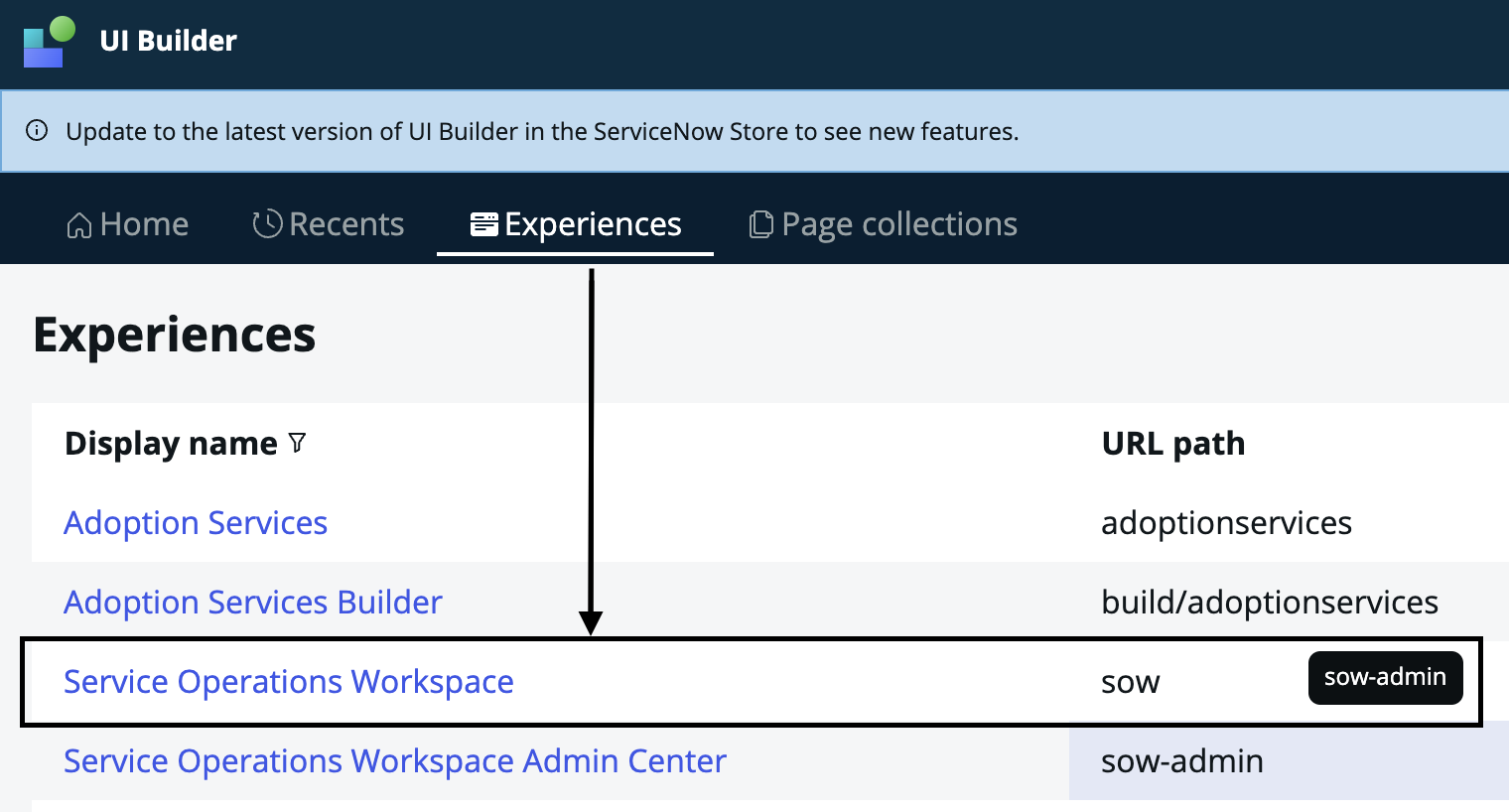Open the Service Operations Workspace experience
1509x812 pixels.
point(289,681)
